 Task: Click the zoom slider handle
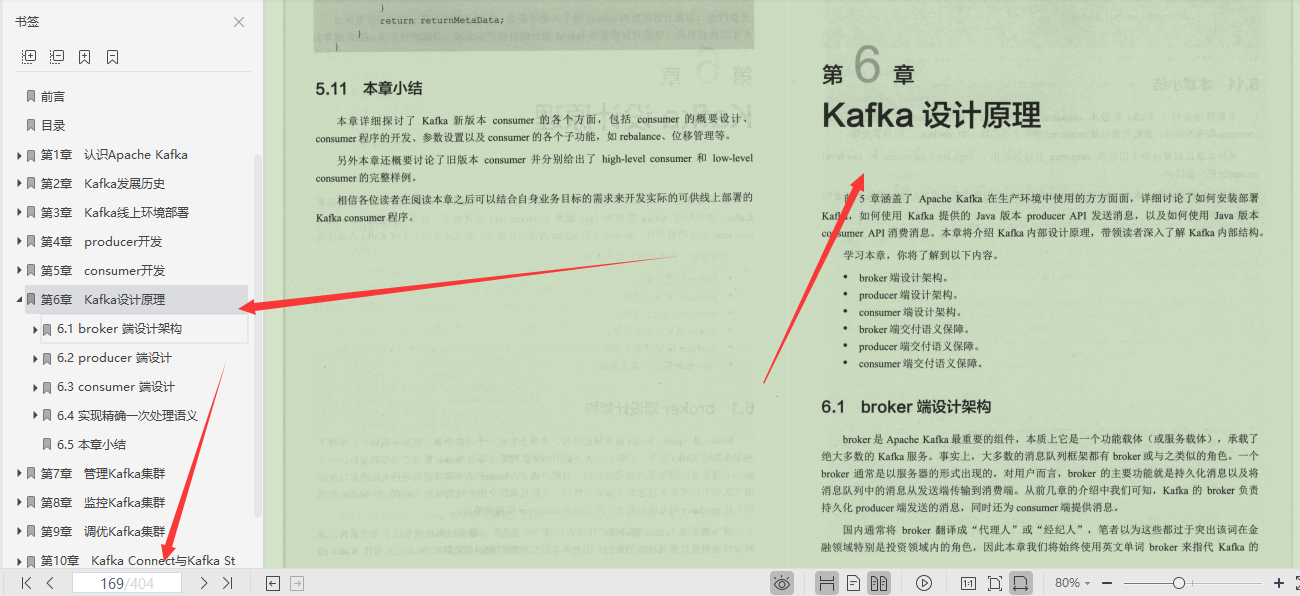coord(1179,583)
